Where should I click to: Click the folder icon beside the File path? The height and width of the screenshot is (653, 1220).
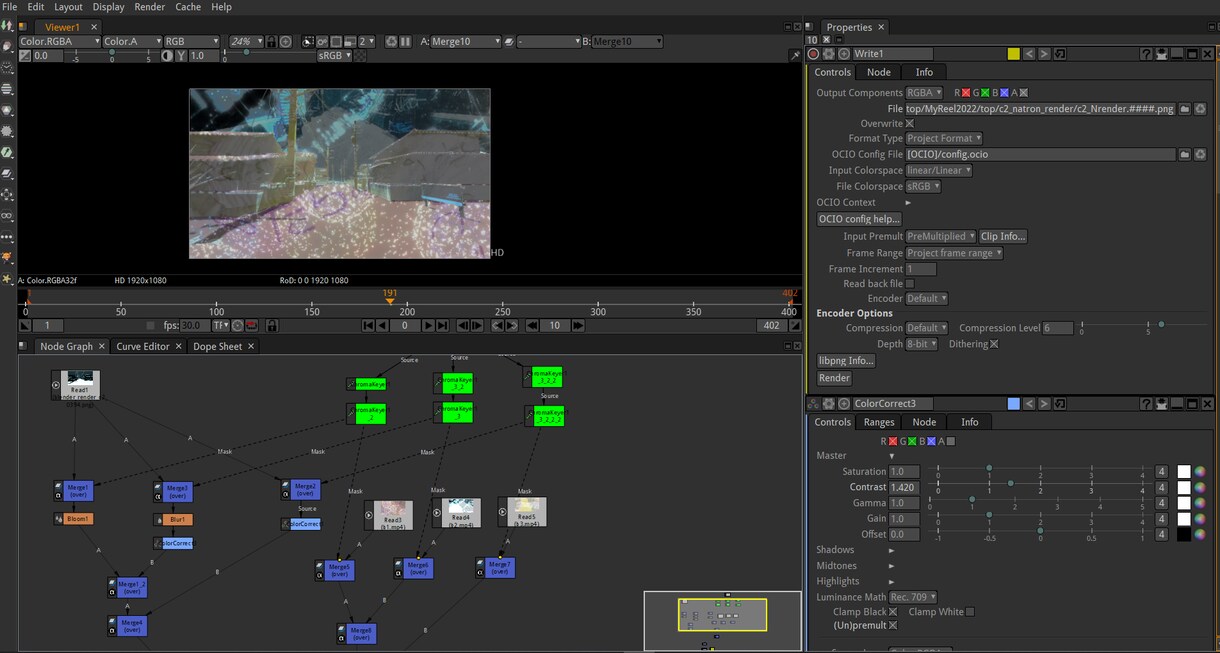click(1184, 109)
